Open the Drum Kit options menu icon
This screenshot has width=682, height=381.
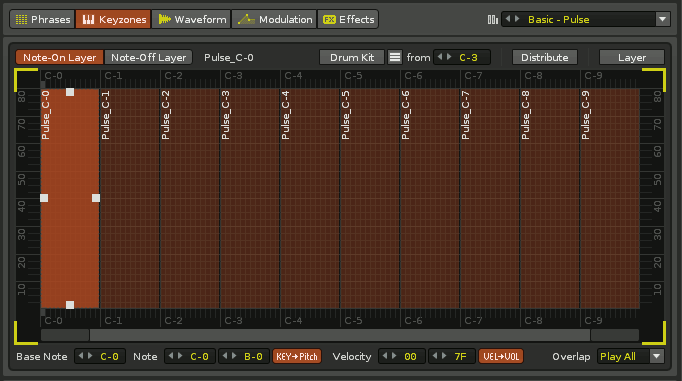coord(394,57)
